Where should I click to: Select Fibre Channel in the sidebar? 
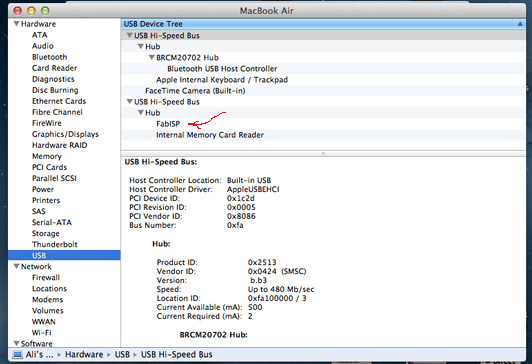tap(57, 112)
